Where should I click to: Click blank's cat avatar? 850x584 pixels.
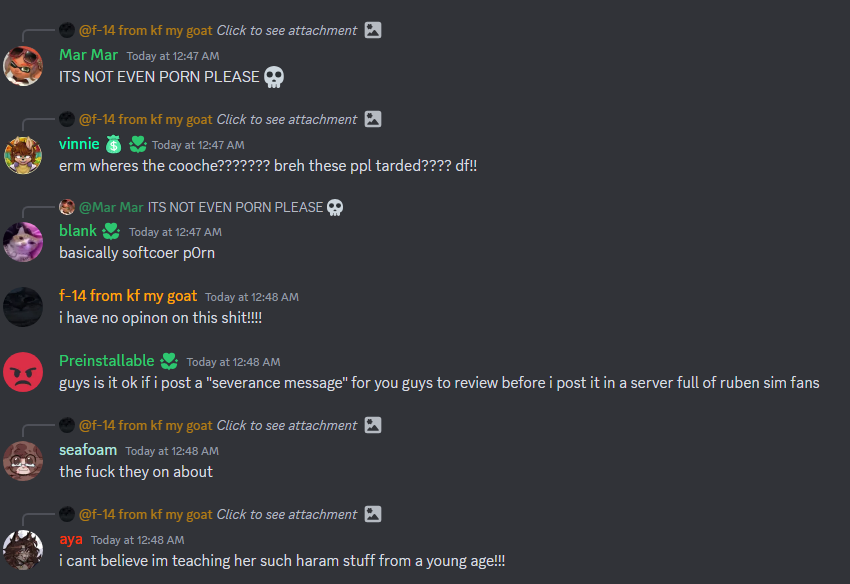click(23, 242)
